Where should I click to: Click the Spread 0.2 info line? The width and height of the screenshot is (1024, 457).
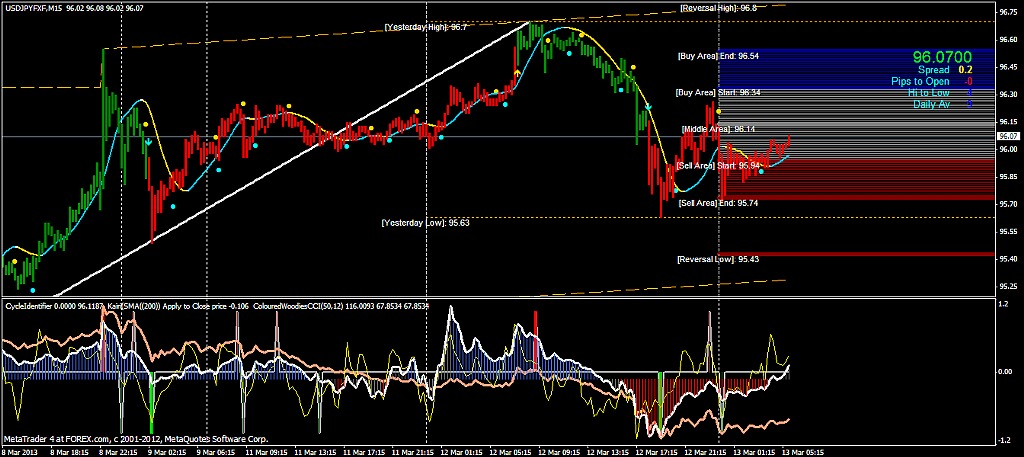[x=944, y=70]
